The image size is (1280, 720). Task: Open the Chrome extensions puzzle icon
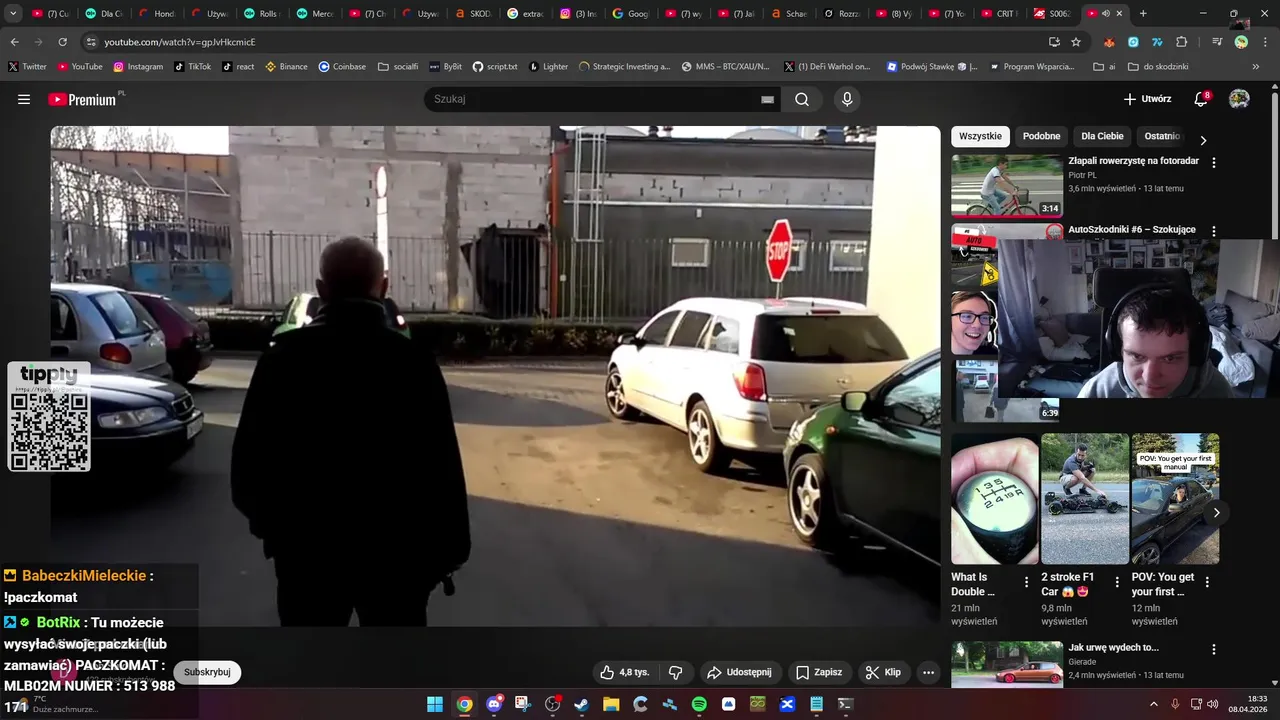coord(1182,42)
